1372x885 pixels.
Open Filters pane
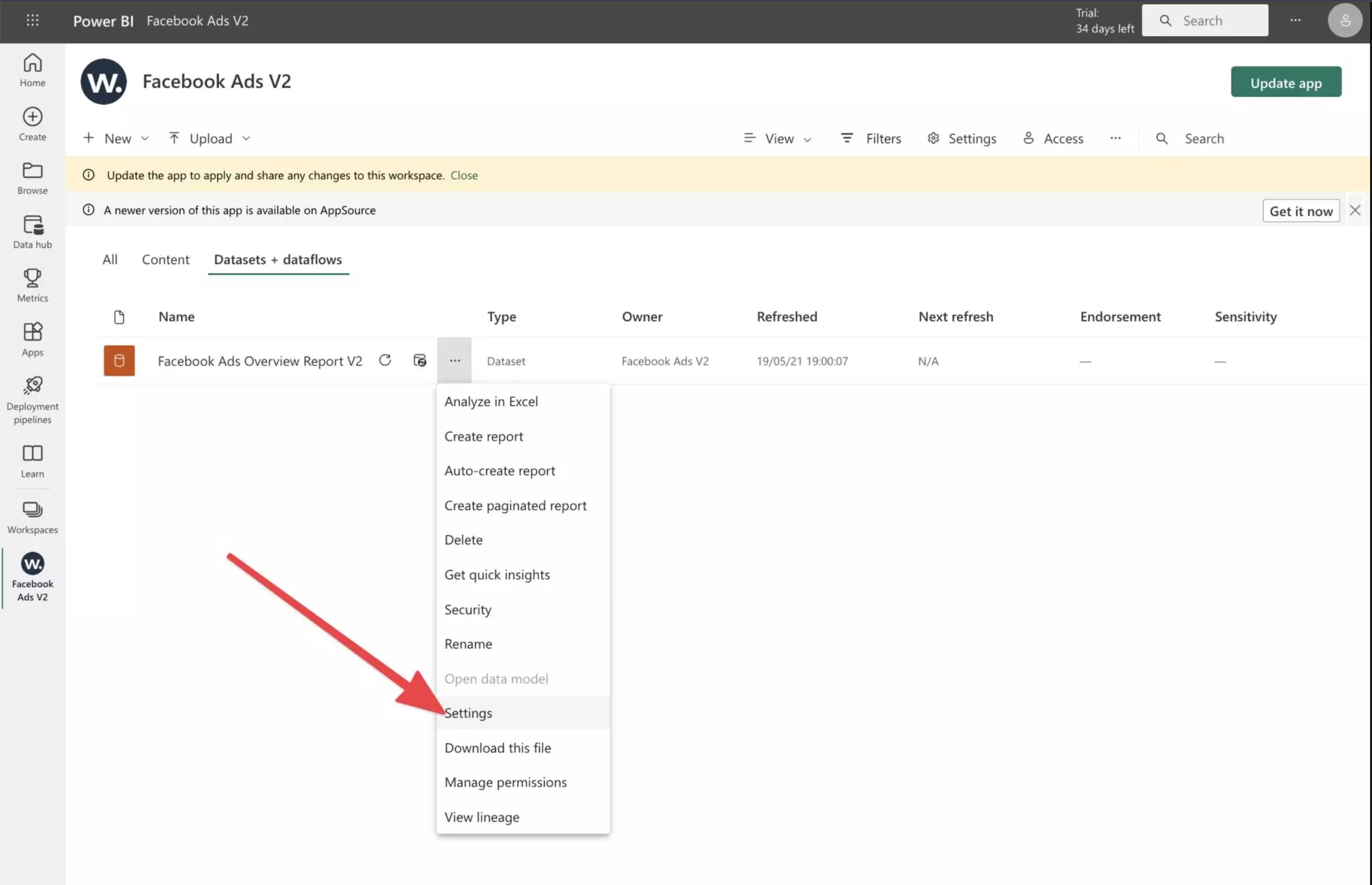point(871,139)
